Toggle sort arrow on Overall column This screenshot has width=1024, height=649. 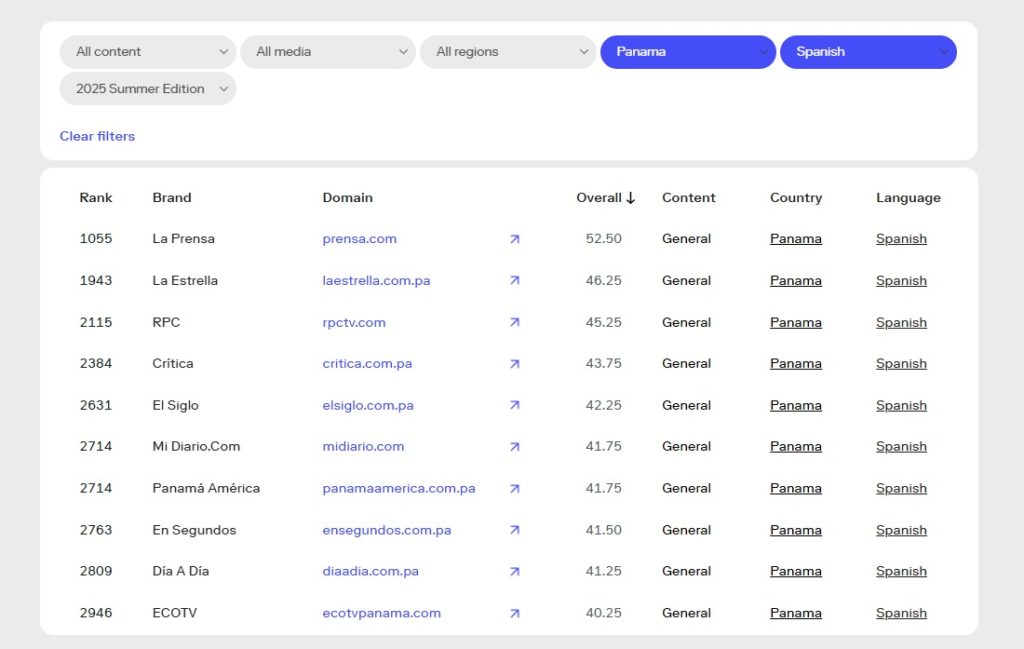pyautogui.click(x=630, y=198)
